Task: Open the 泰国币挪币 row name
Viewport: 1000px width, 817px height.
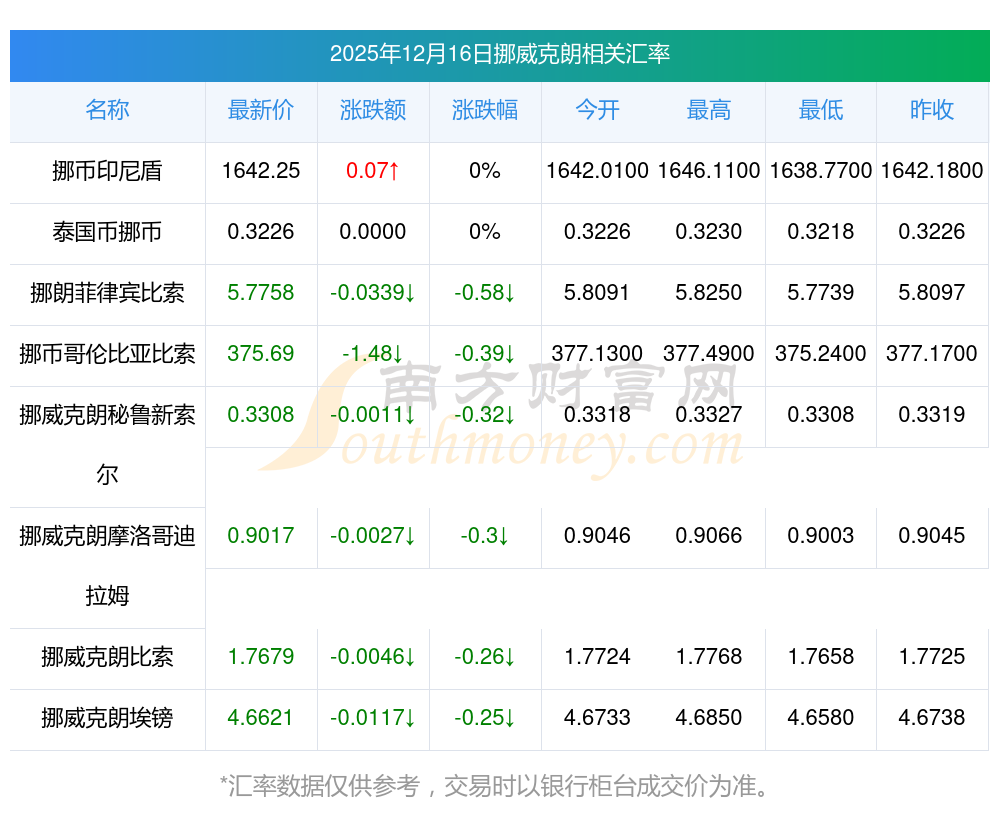Action: pos(107,232)
